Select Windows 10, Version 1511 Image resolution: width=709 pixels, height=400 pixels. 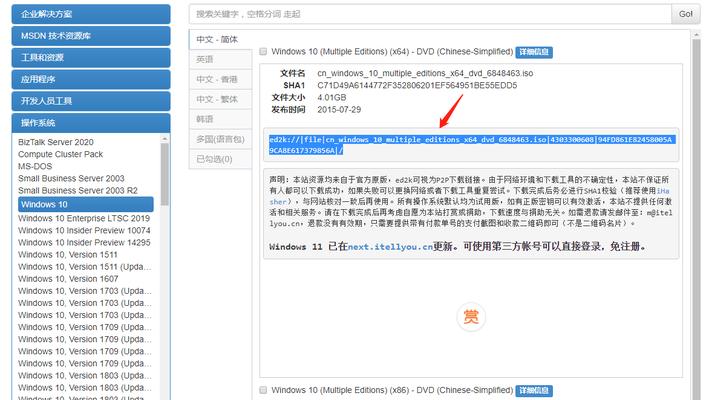tap(68, 255)
